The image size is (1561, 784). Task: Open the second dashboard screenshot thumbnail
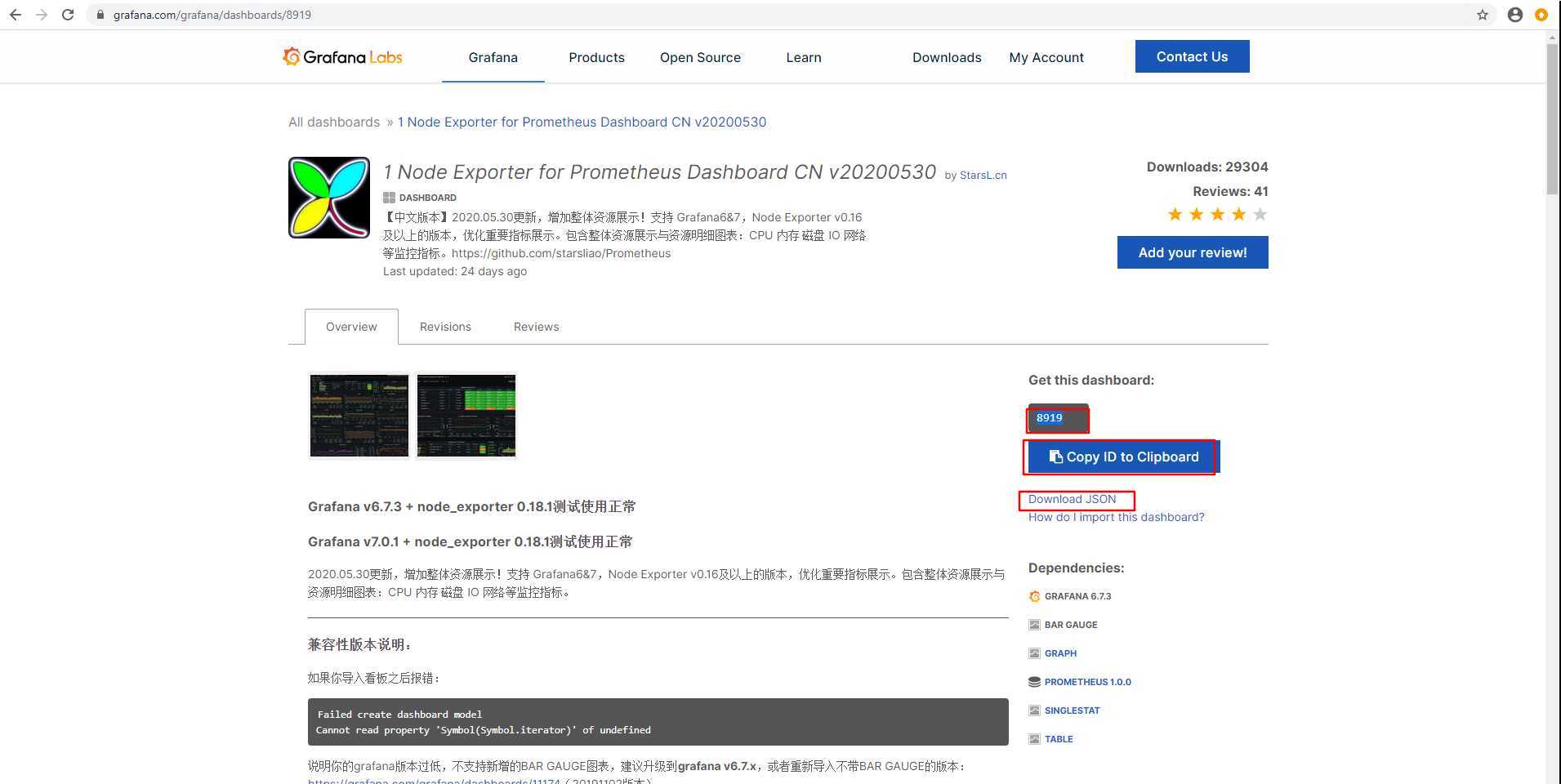(466, 416)
